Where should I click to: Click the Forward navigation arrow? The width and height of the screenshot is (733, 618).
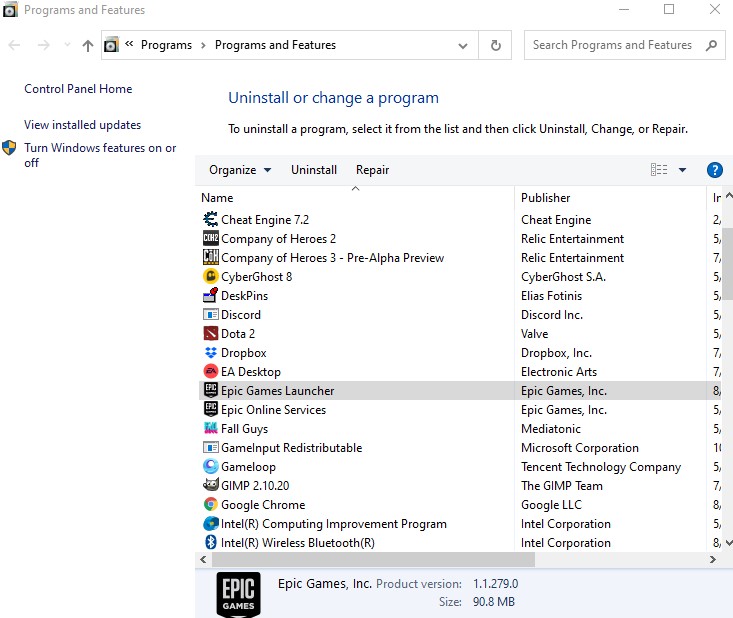[43, 45]
